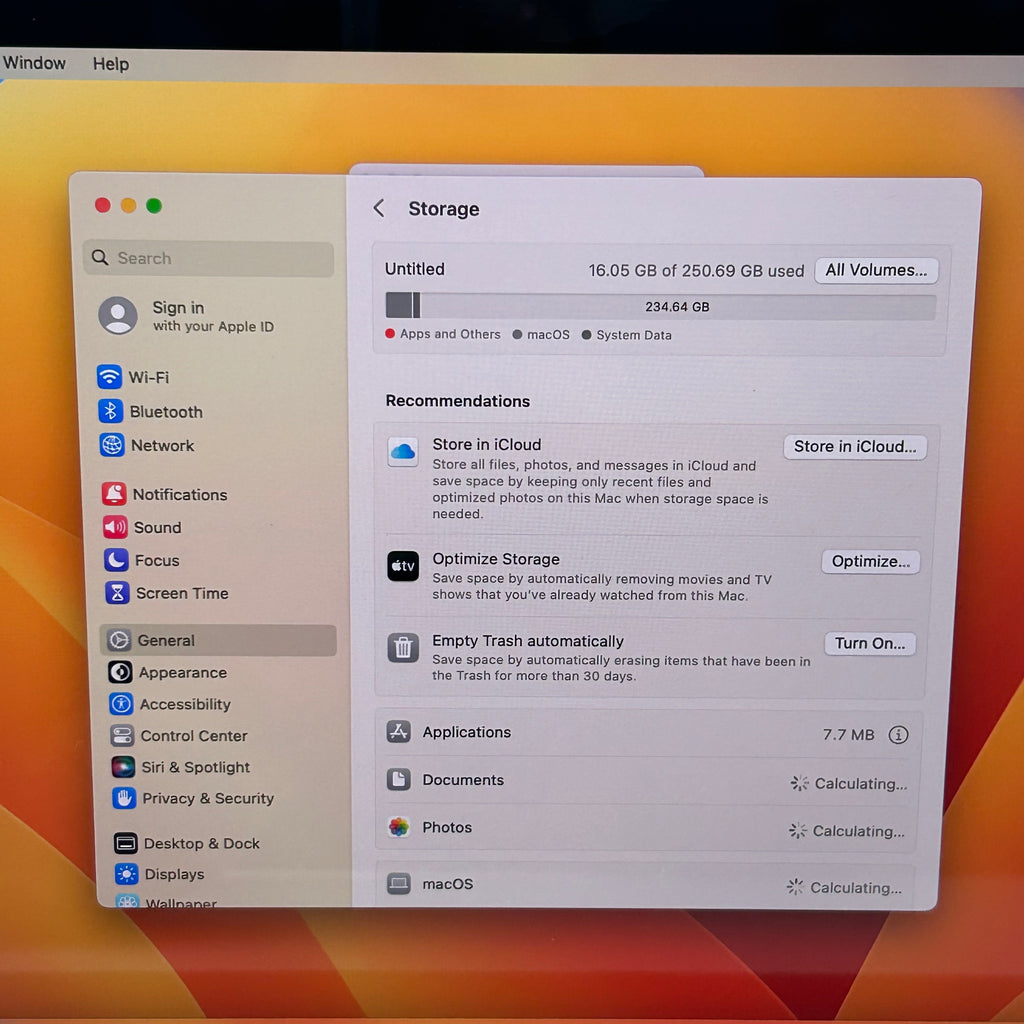Click the 234.64 GB free label
Viewport: 1024px width, 1024px height.
click(x=677, y=307)
